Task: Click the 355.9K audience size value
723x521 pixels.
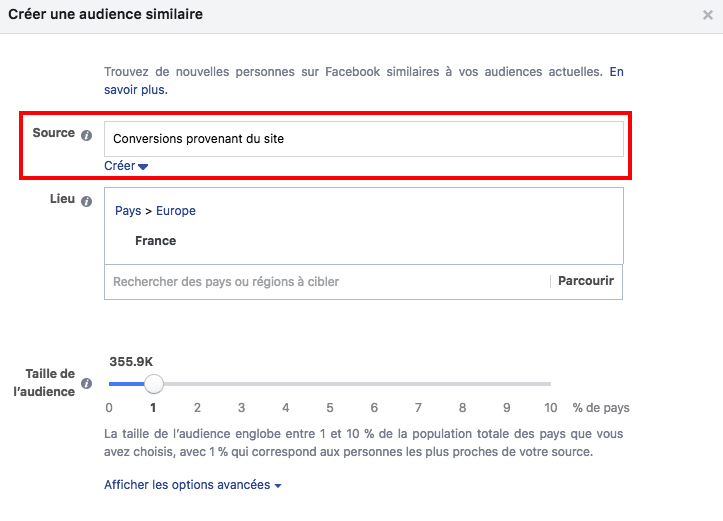Action: (x=130, y=362)
